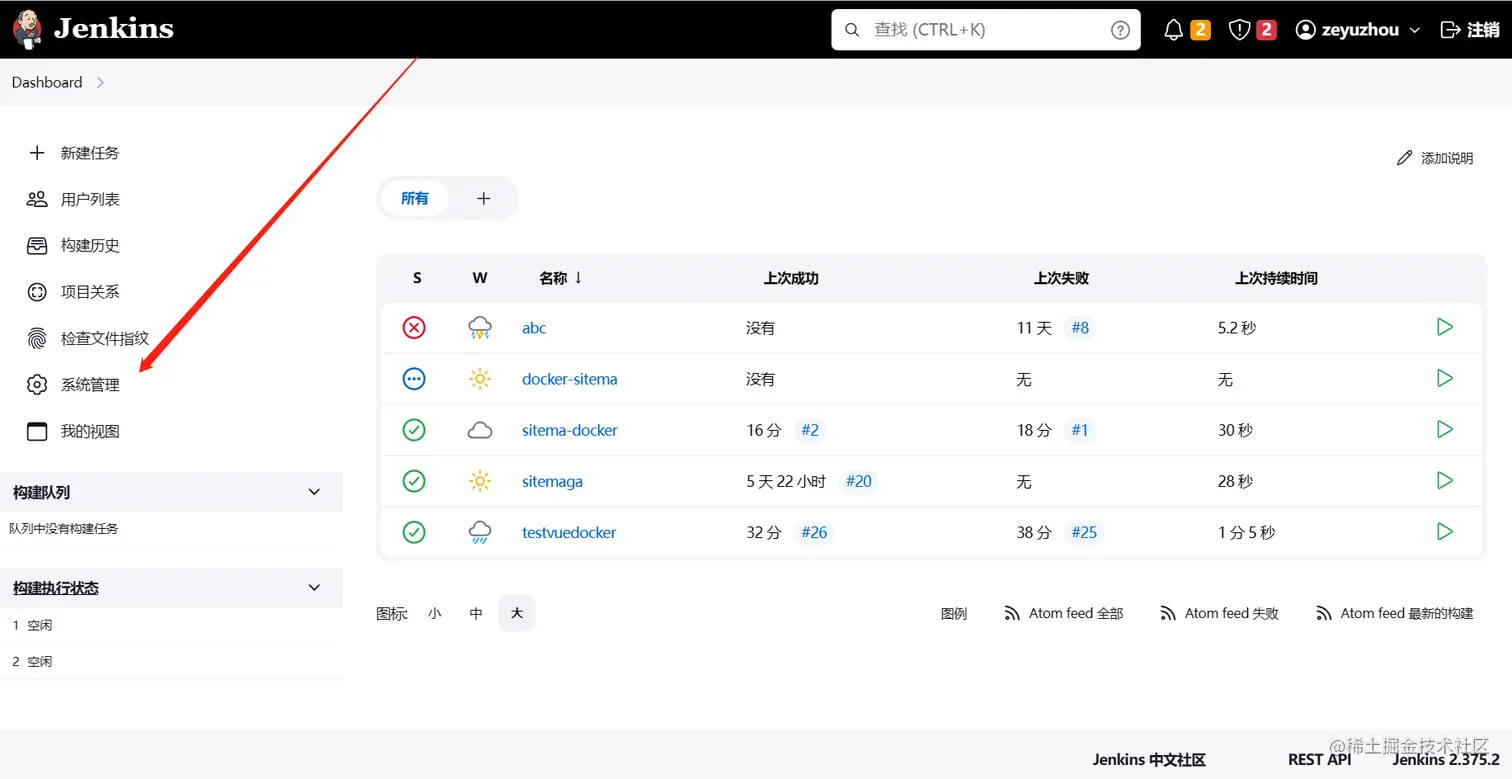Click the success status icon for testvuedocker
This screenshot has width=1512, height=779.
(414, 532)
